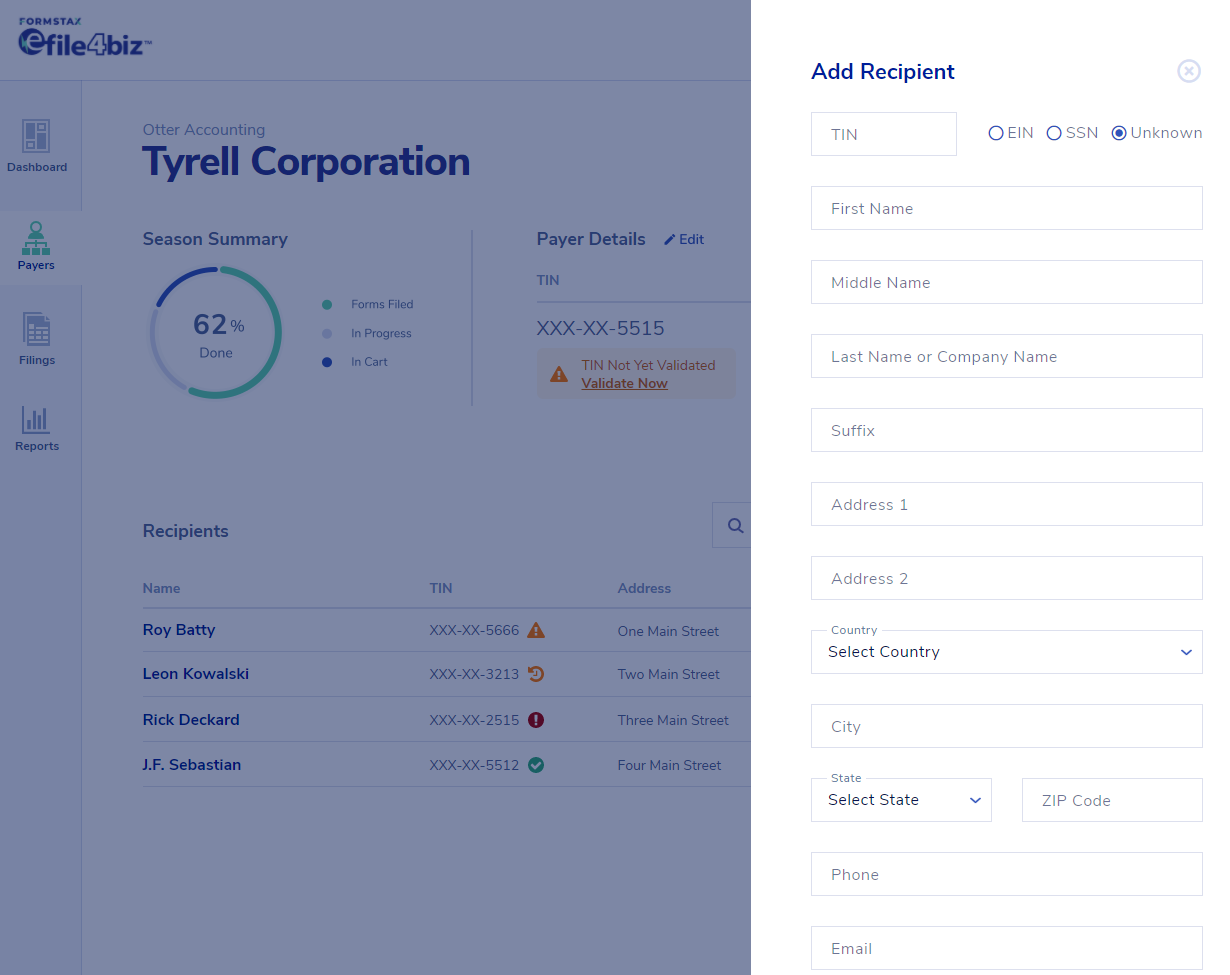Open Leon Kowalski recipient
The height and width of the screenshot is (975, 1230).
(196, 674)
